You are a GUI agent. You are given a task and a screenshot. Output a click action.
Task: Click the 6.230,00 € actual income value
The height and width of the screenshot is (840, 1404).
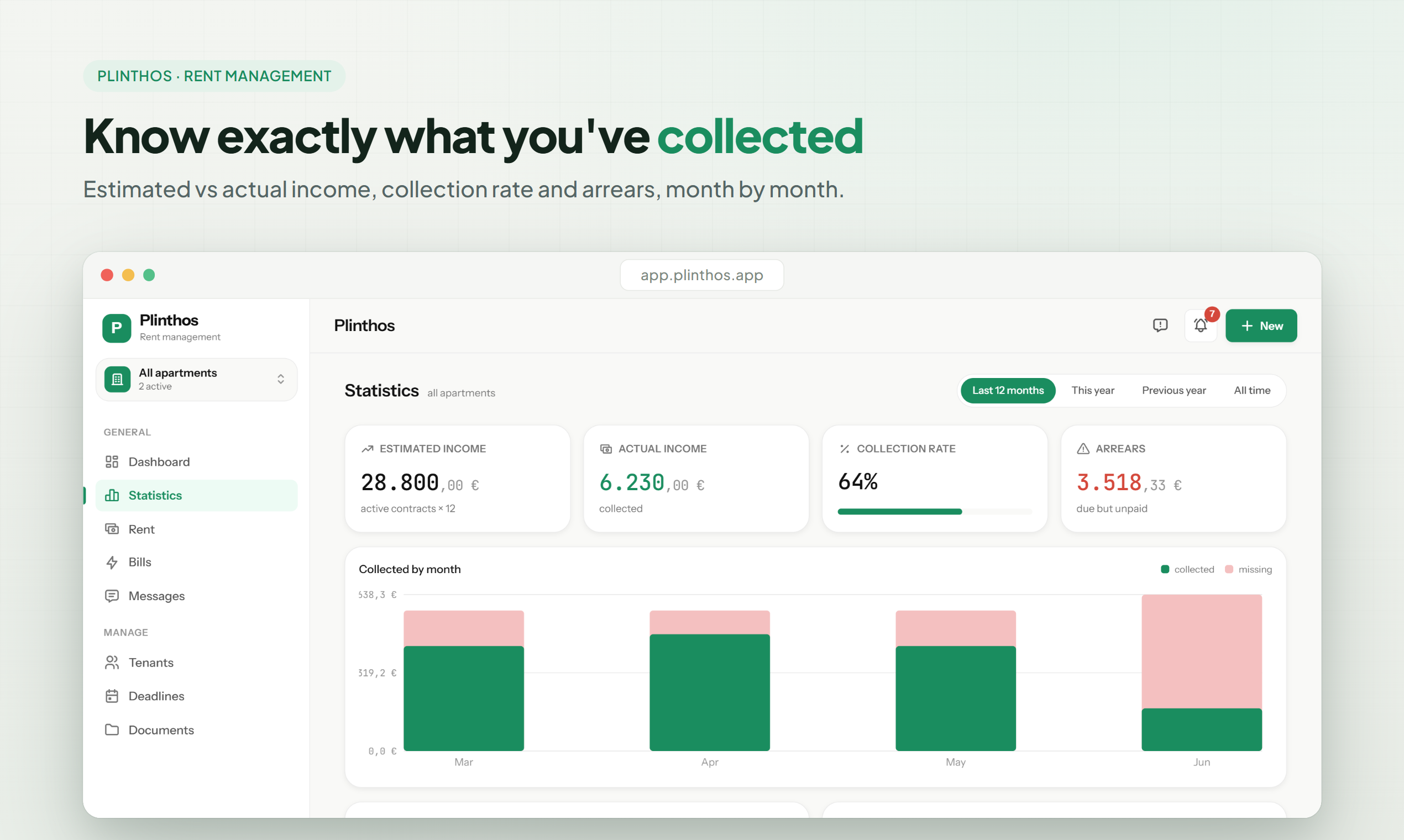point(652,483)
